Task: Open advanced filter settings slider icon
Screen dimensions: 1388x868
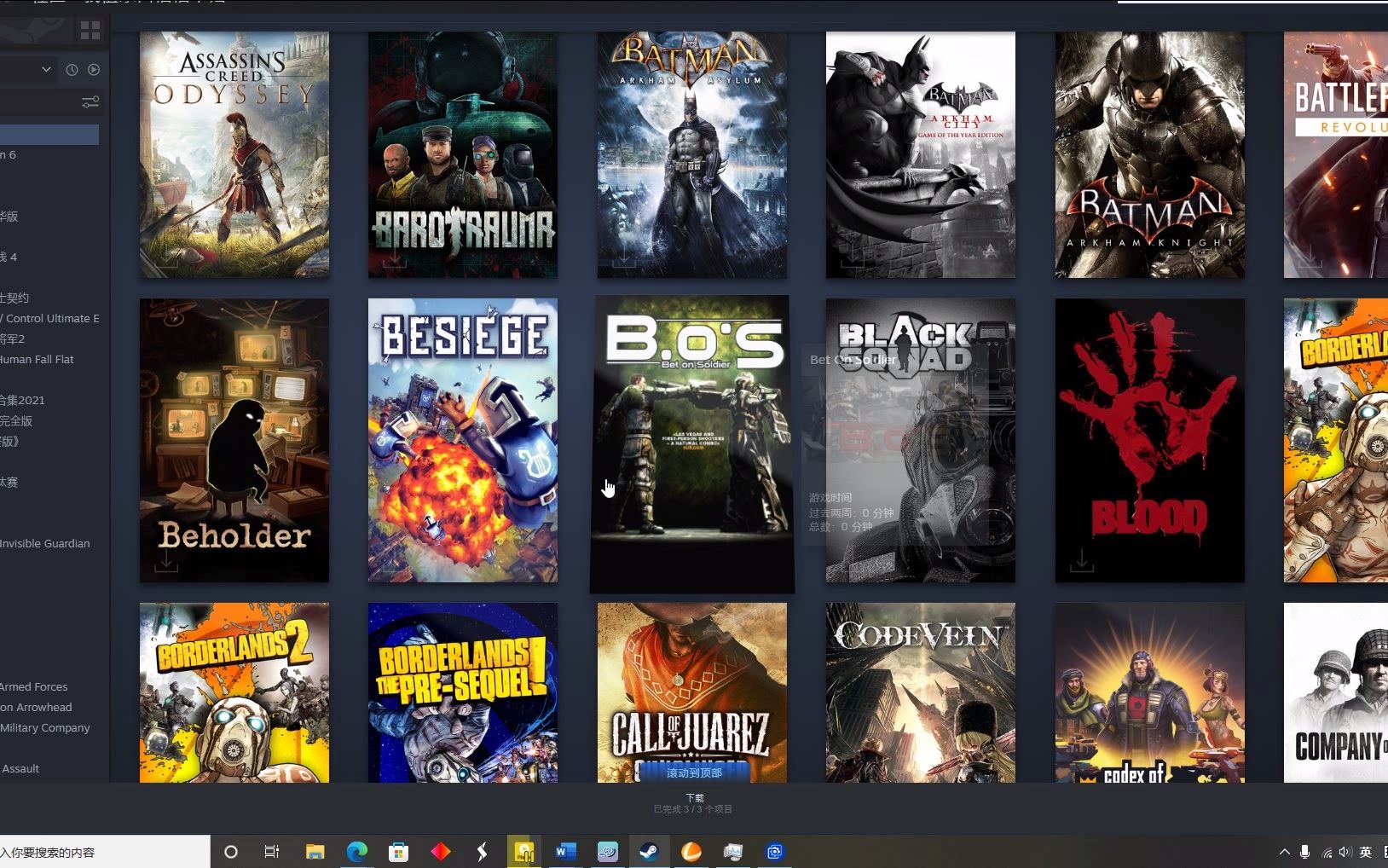Action: click(x=90, y=102)
